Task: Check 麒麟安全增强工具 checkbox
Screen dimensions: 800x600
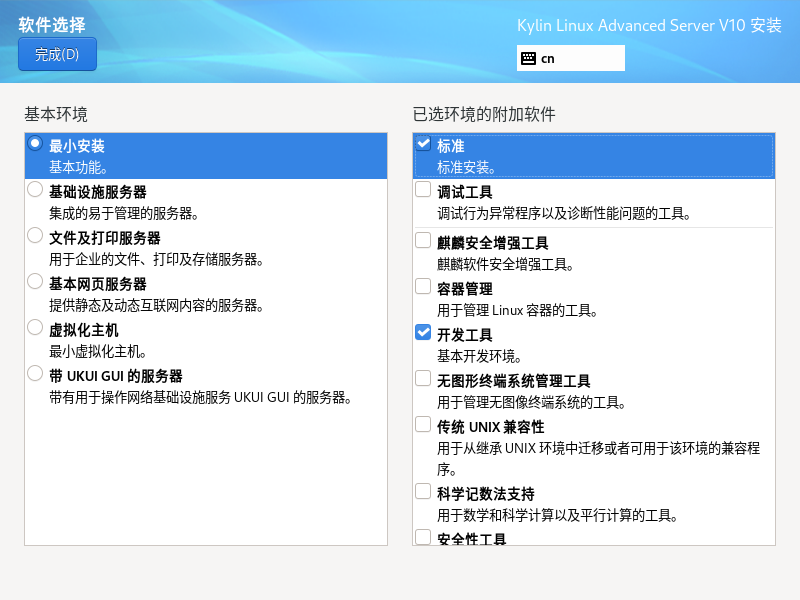Action: click(x=423, y=241)
